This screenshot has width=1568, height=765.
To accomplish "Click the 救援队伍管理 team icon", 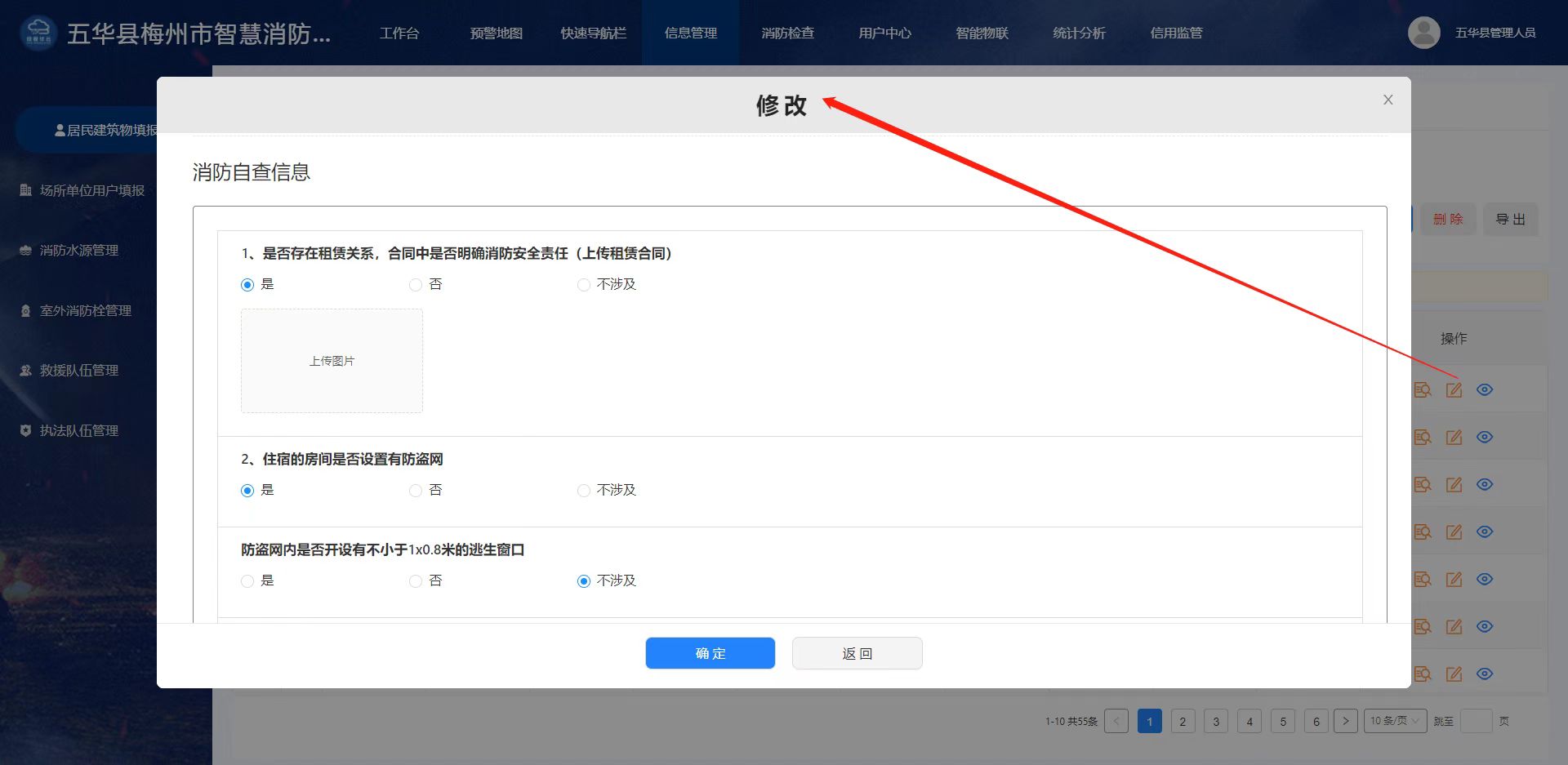I will (x=25, y=371).
